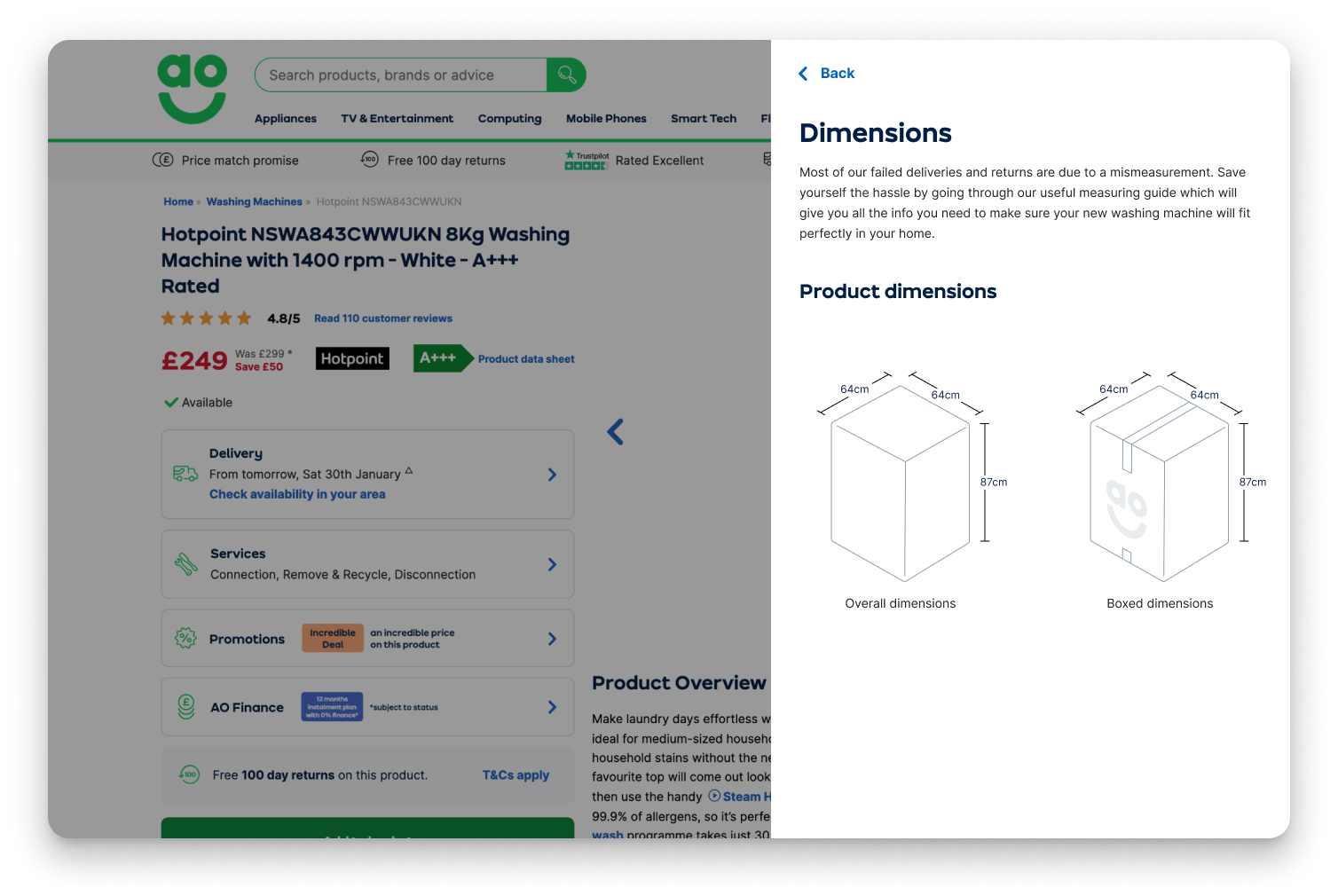Click the 'Product Overview' heading
This screenshot has width=1338, height=896.
[x=679, y=683]
